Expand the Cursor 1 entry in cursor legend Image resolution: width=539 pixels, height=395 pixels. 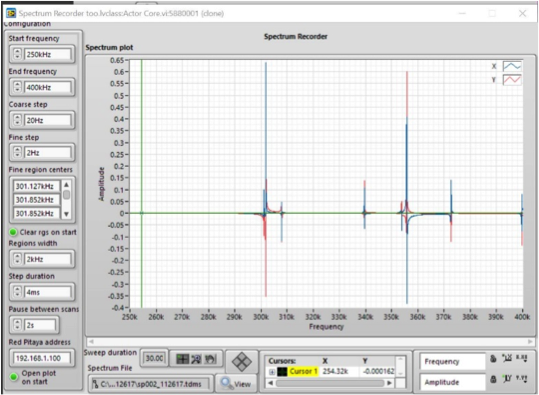[x=272, y=372]
